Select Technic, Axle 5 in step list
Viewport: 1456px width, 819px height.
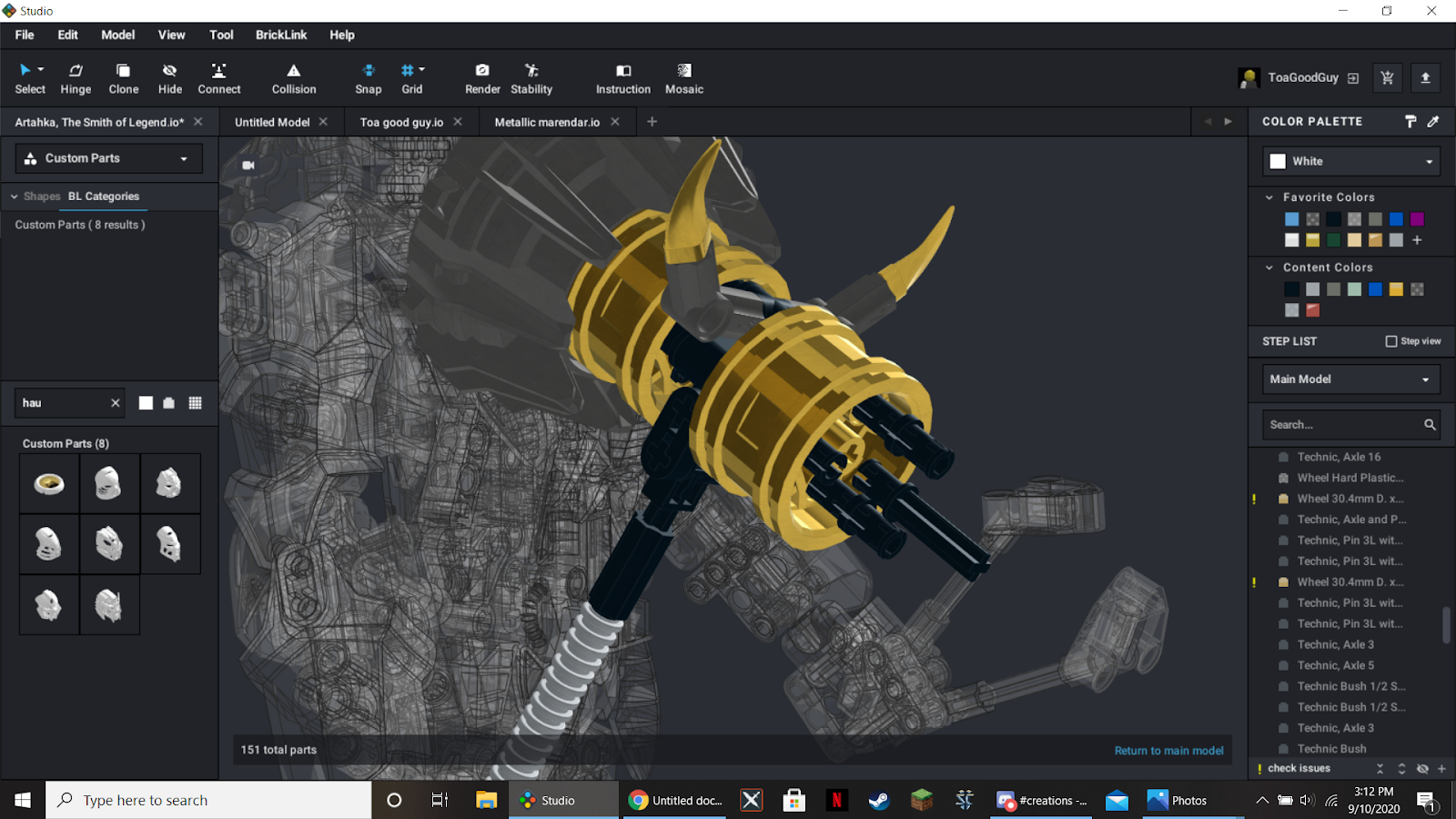click(1335, 665)
